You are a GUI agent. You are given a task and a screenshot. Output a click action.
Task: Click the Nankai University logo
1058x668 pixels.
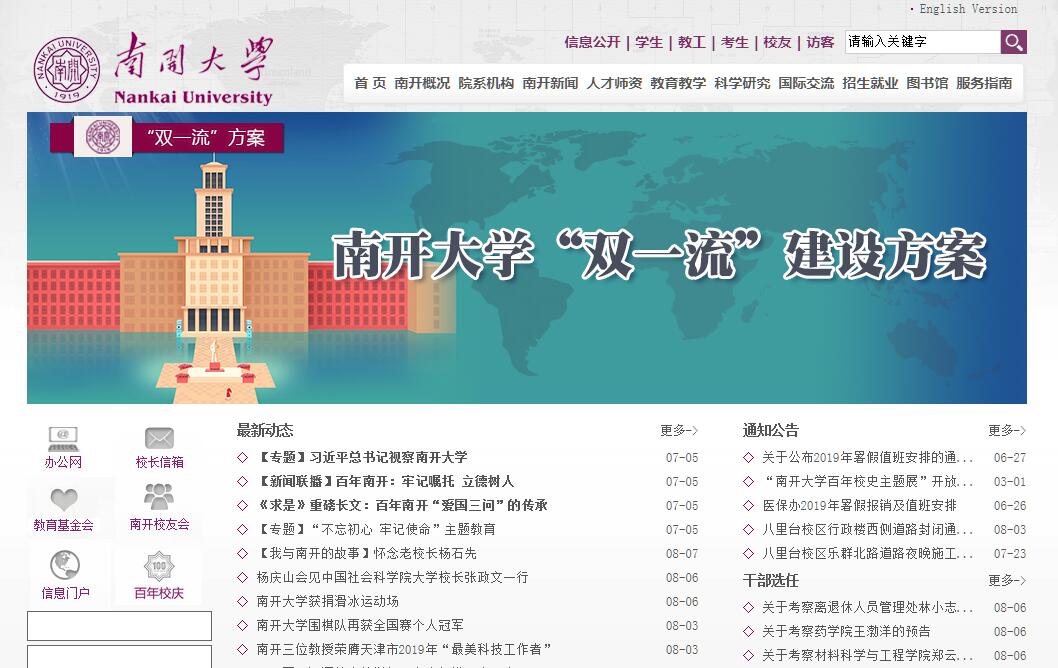tap(154, 70)
